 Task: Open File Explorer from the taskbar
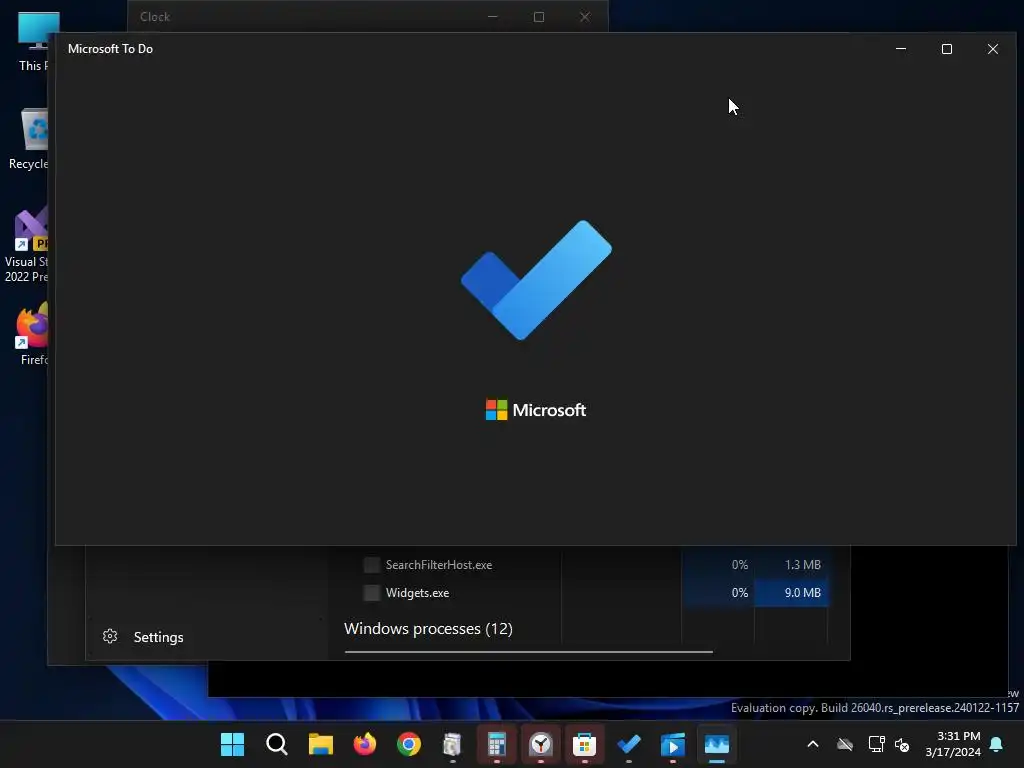pos(321,744)
